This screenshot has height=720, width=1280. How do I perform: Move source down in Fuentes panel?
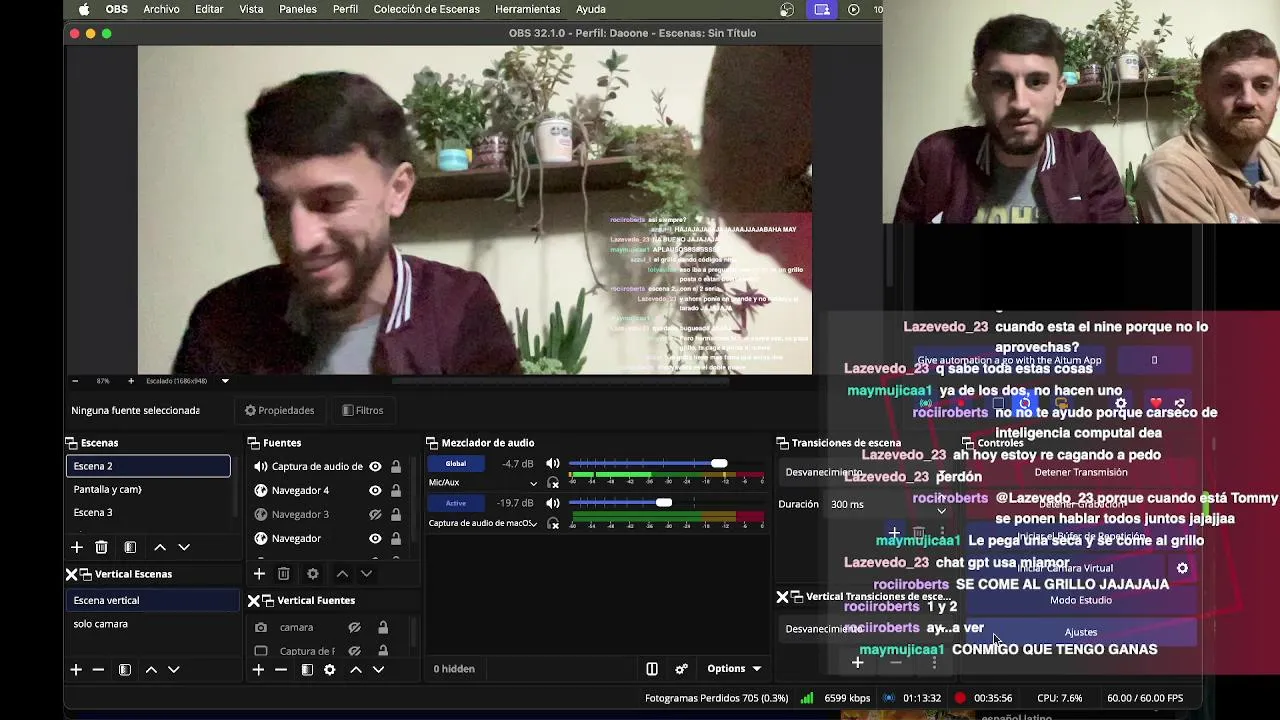pos(366,573)
